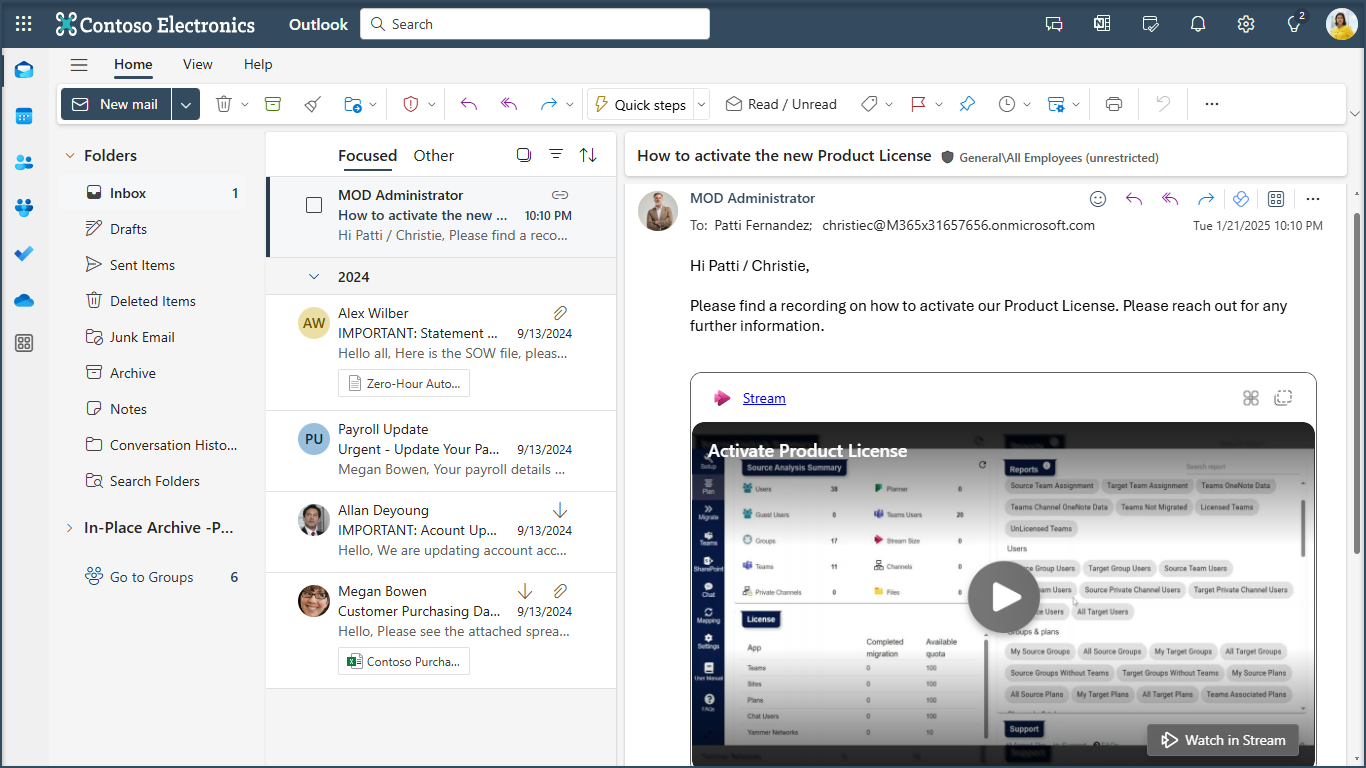Image resolution: width=1366 pixels, height=768 pixels.
Task: Open the Teams app in the left rail
Action: pos(24,208)
